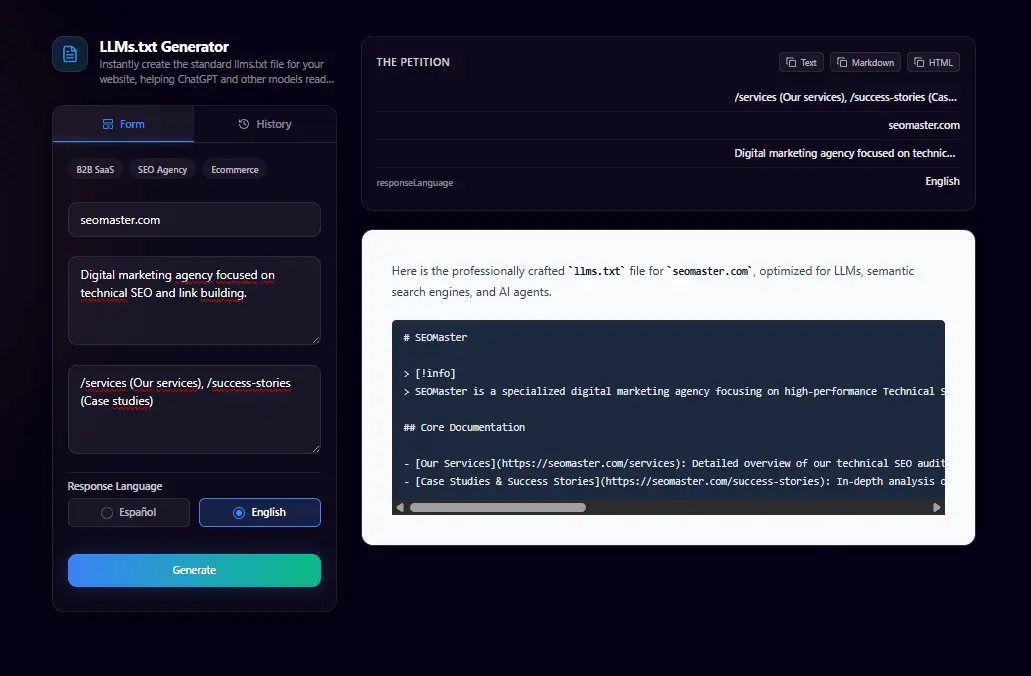Copy the result as Text

[801, 62]
